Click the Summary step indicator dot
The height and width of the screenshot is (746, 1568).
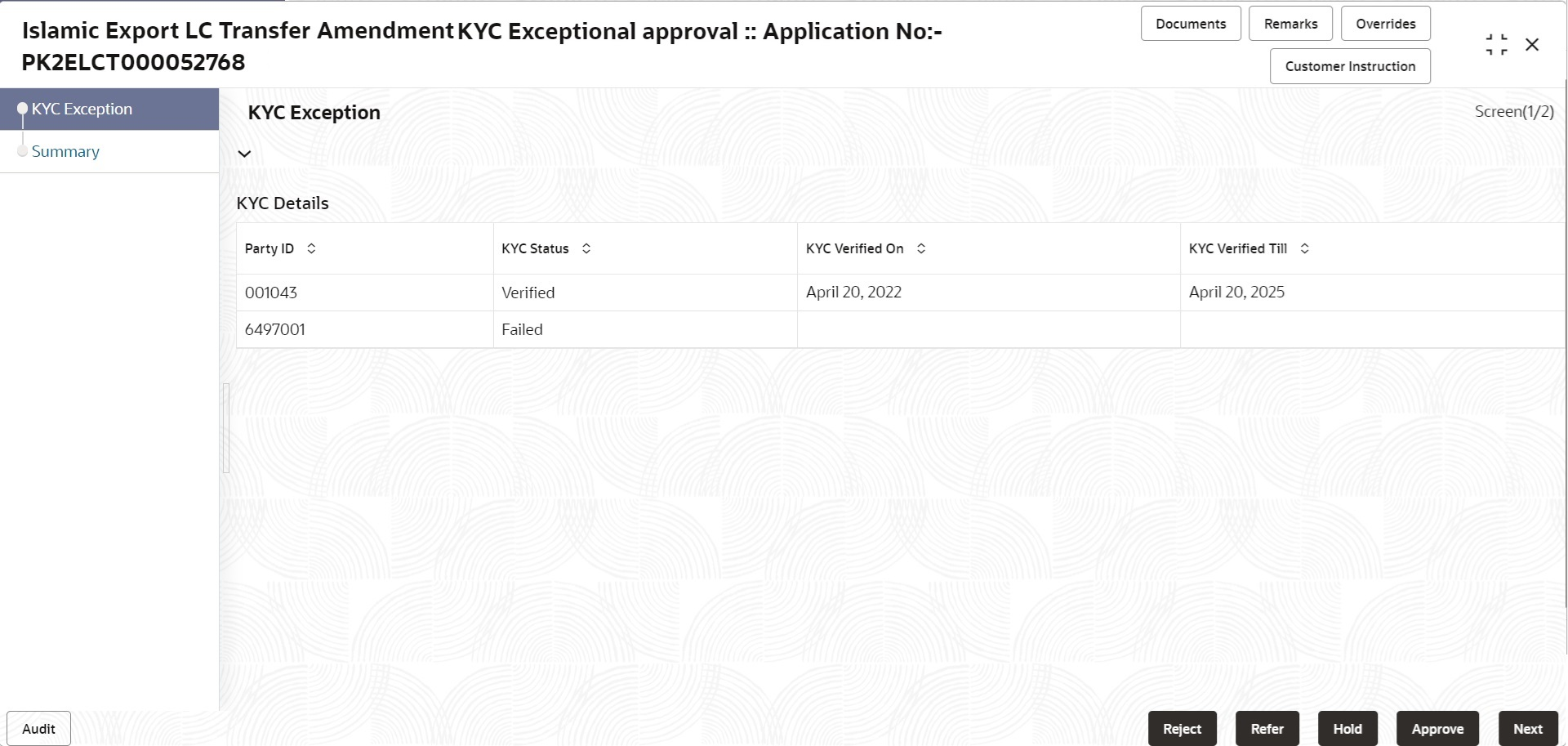[x=22, y=150]
